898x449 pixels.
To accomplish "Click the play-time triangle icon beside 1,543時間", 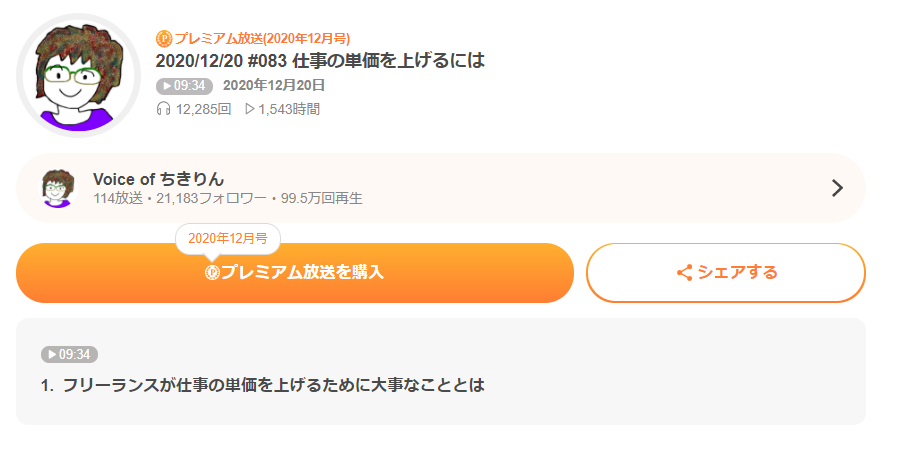I will 250,109.
